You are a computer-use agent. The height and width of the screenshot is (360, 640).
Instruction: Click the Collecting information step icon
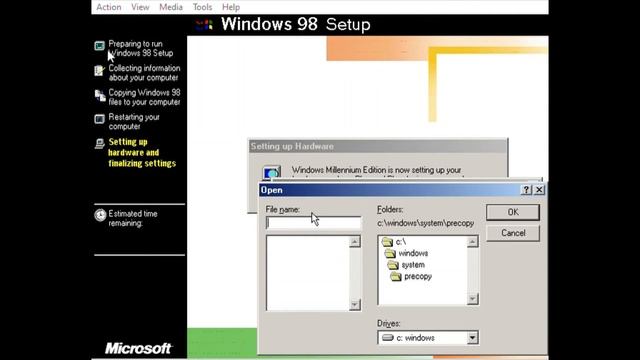(100, 71)
